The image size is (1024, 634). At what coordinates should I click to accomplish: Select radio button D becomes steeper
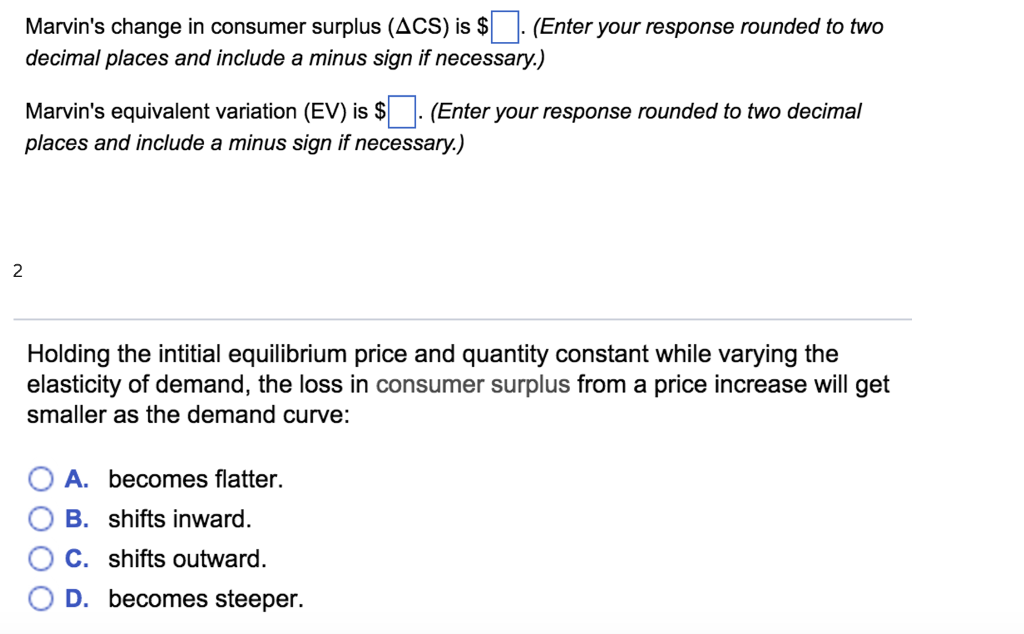(x=41, y=598)
